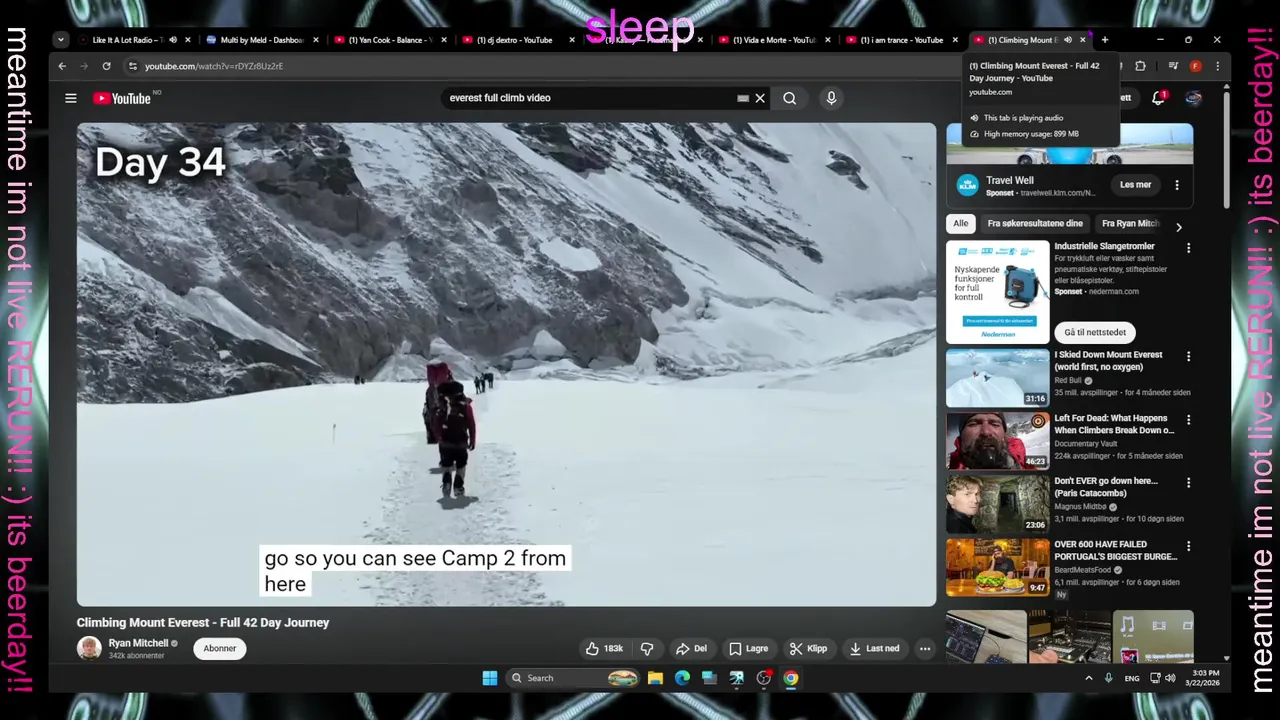The height and width of the screenshot is (720, 1280).
Task: Open Ryan Mitchell channel name link
Action: (138, 643)
